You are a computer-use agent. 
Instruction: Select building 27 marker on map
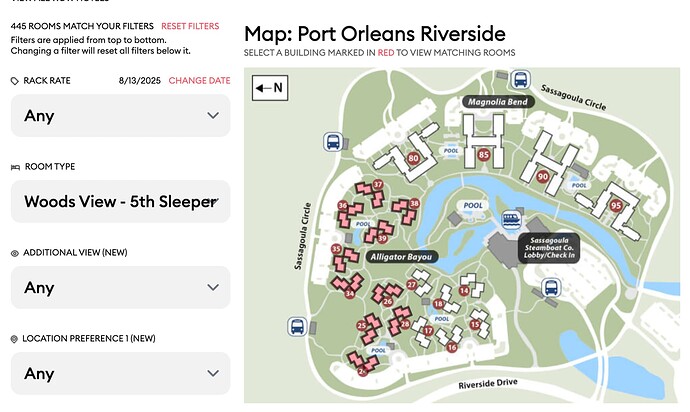(x=411, y=284)
